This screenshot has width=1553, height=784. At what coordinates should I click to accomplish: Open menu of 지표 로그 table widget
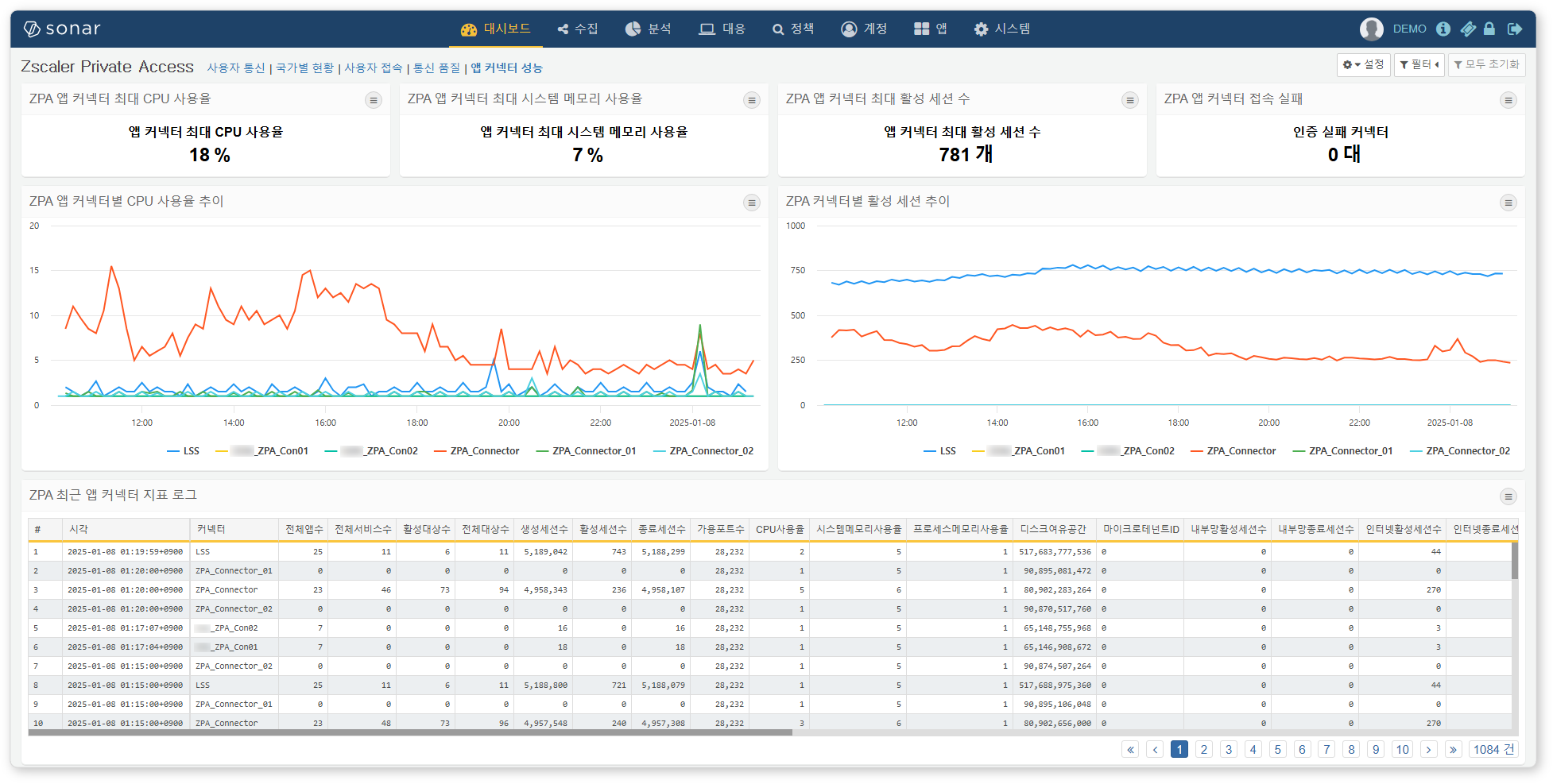click(1508, 496)
